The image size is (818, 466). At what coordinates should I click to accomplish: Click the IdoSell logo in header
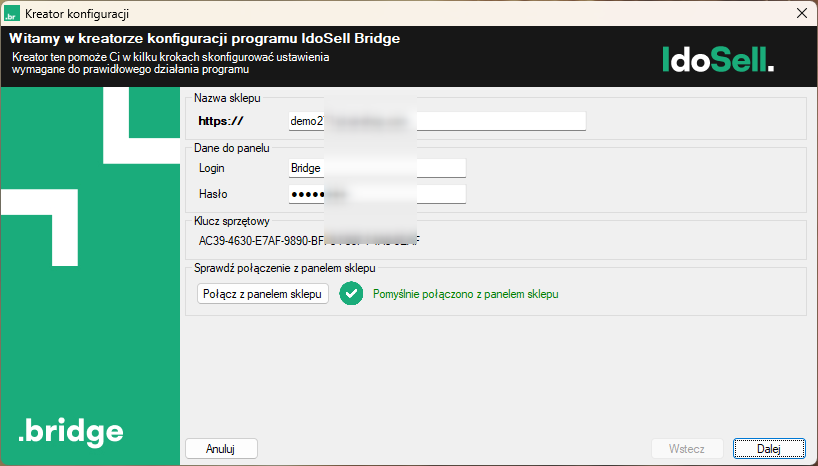[718, 59]
